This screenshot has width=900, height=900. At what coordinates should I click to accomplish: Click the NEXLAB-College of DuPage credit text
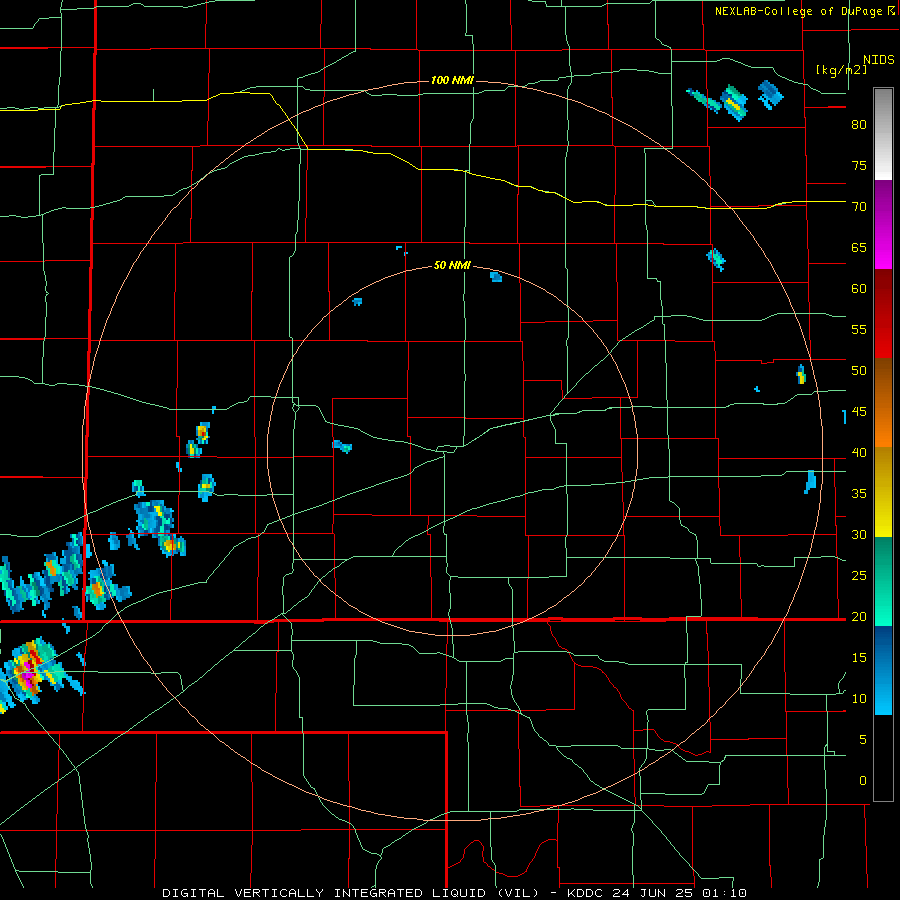tap(804, 11)
